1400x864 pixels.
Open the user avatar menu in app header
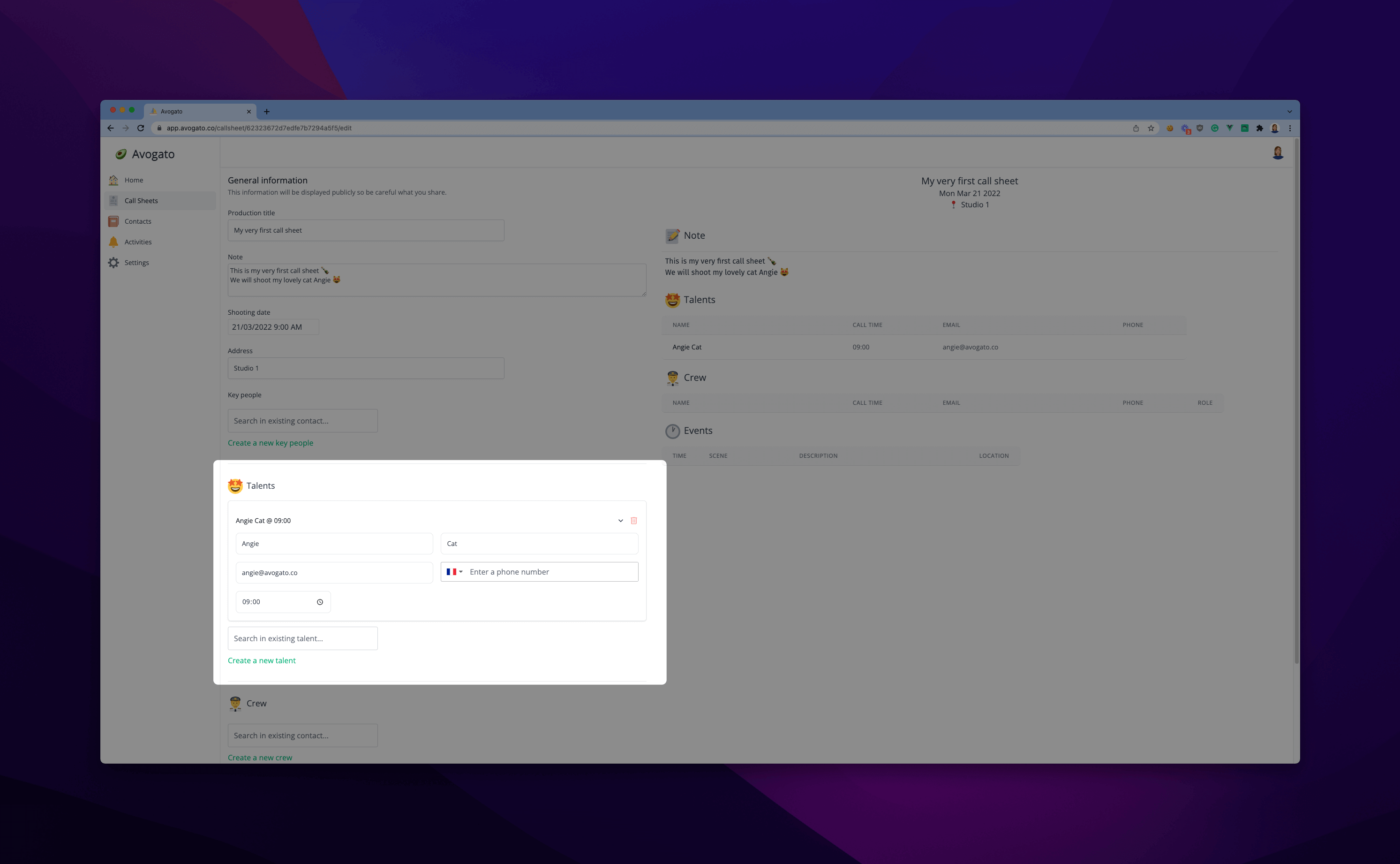[x=1279, y=152]
